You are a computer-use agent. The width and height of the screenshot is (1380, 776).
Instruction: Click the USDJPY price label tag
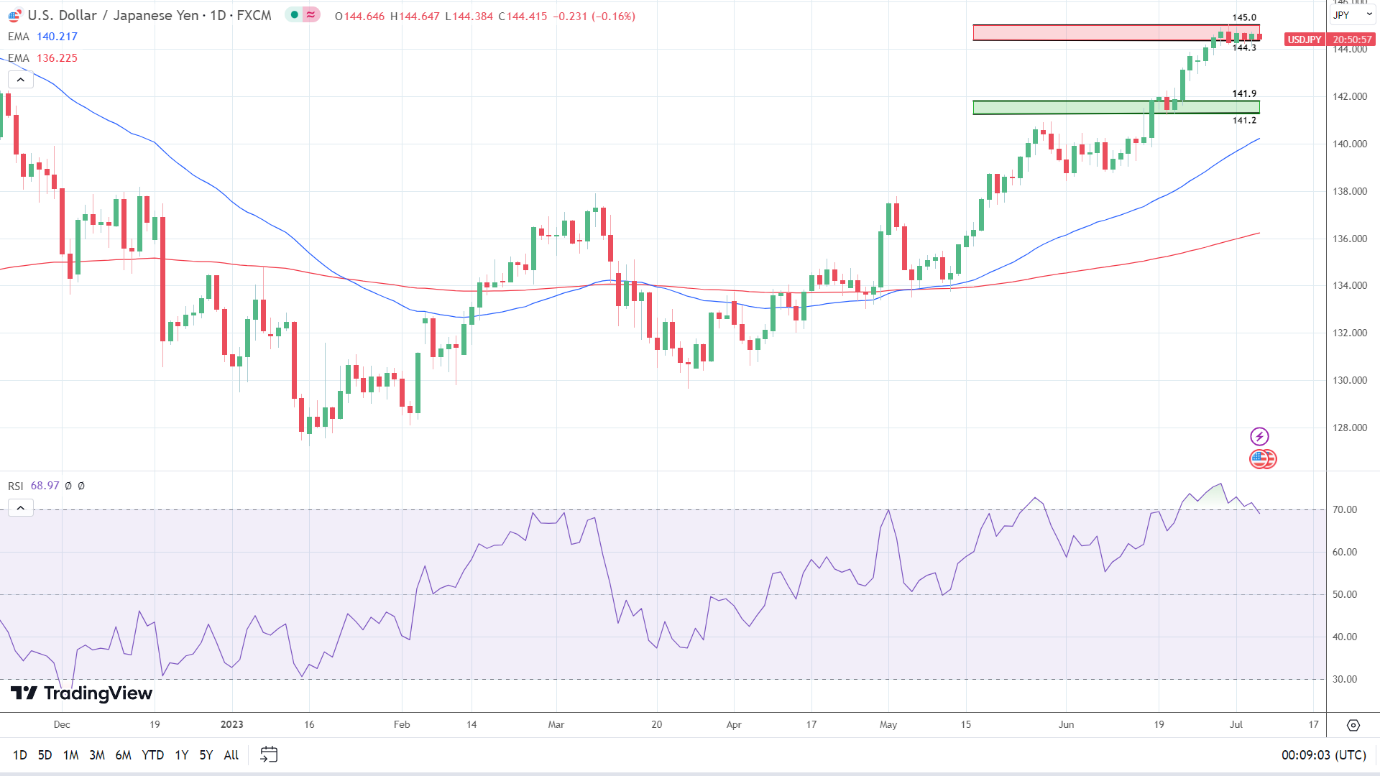pyautogui.click(x=1304, y=39)
